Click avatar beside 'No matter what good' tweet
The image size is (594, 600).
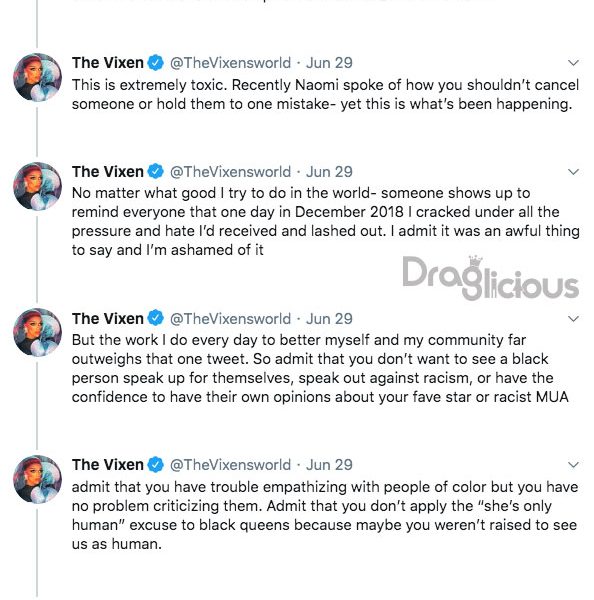pos(37,186)
